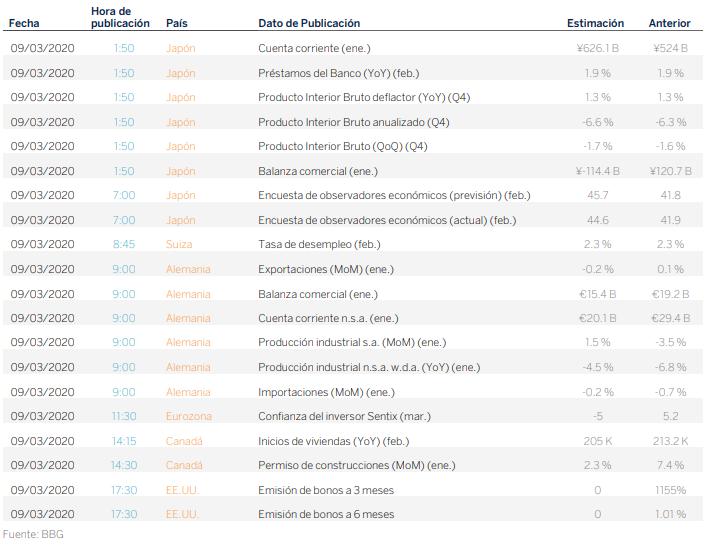Click the Eurozona country cell
The height and width of the screenshot is (544, 708).
click(188, 416)
